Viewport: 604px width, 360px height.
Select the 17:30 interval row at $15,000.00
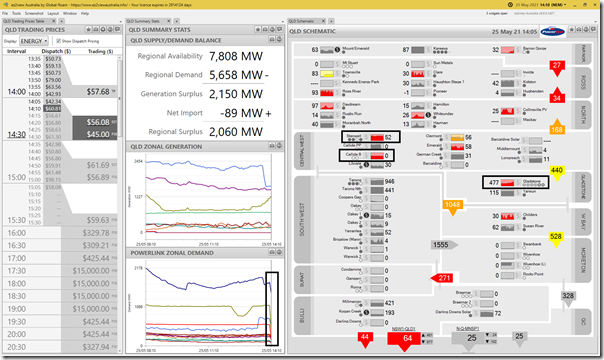tap(60, 271)
